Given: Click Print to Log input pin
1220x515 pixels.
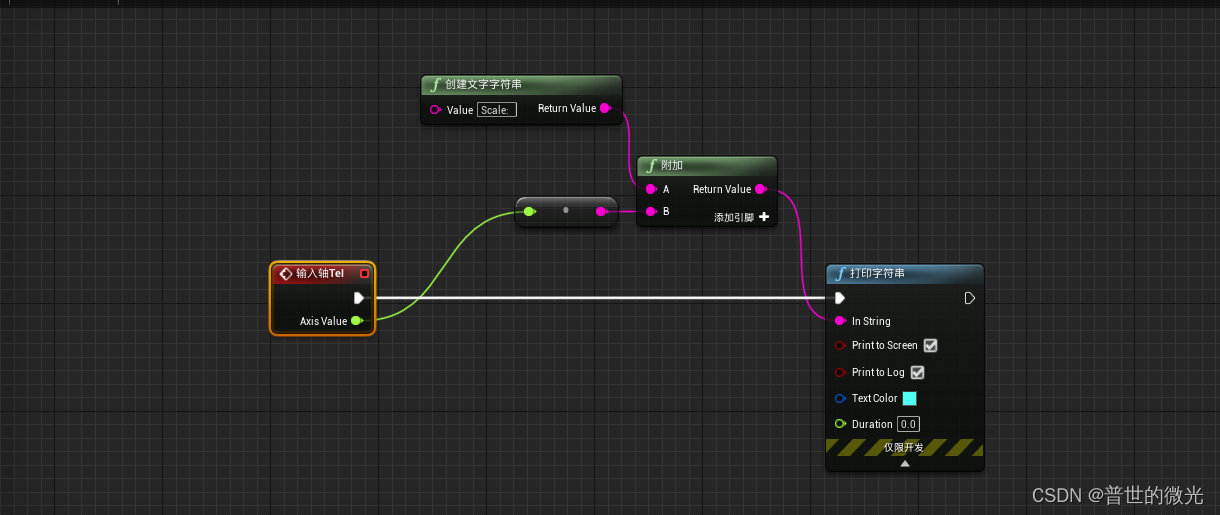Looking at the screenshot, I should [x=840, y=372].
